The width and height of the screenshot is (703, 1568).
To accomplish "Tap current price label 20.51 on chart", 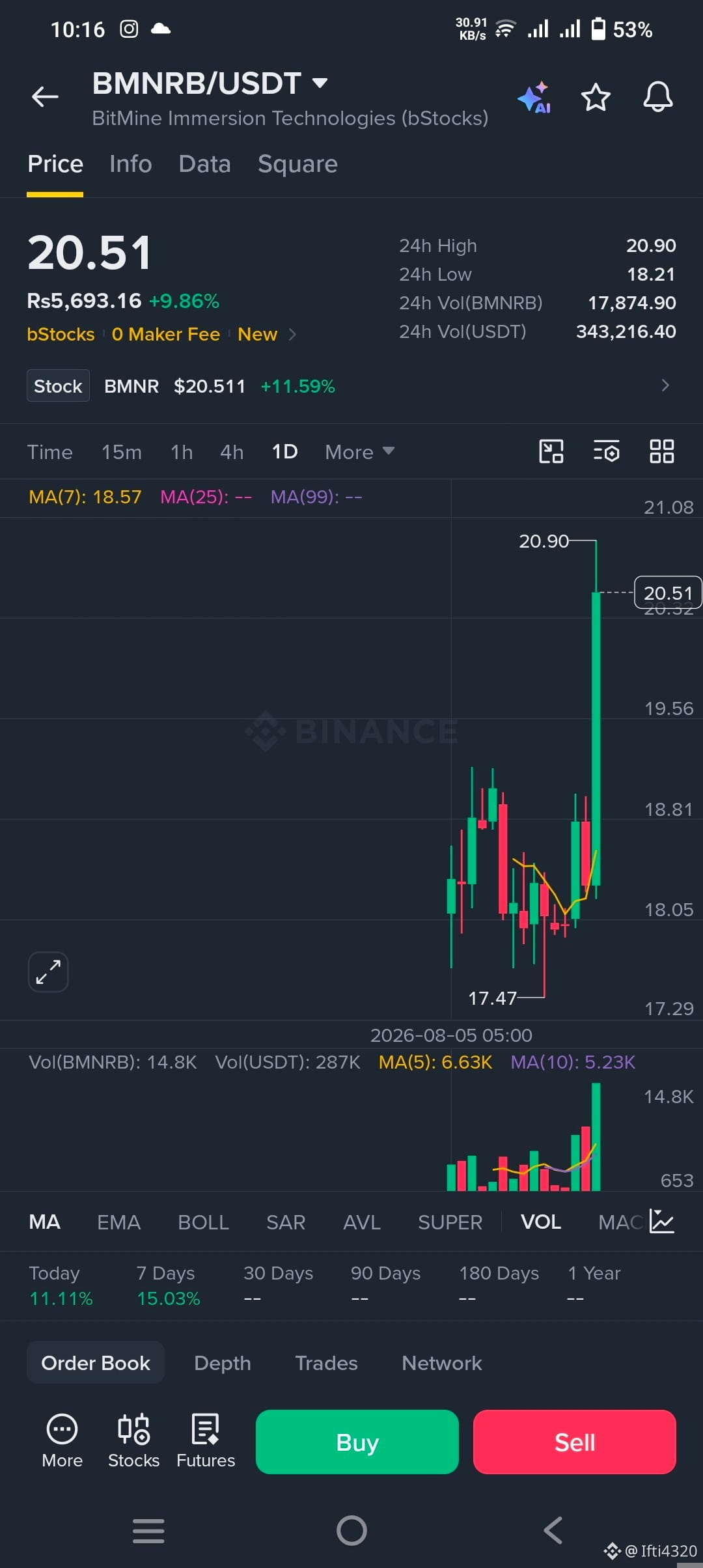I will (668, 593).
